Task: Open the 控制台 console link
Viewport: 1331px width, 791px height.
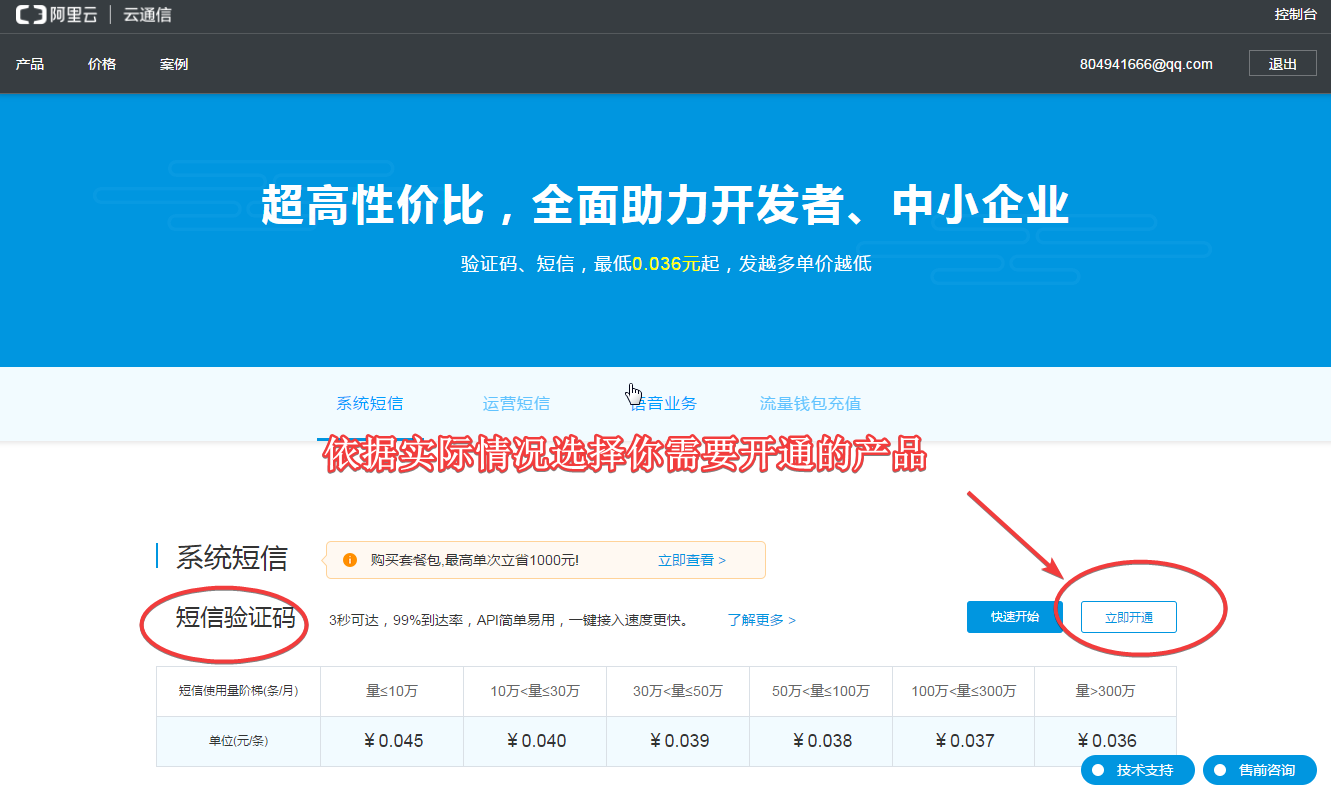Action: pos(1295,15)
